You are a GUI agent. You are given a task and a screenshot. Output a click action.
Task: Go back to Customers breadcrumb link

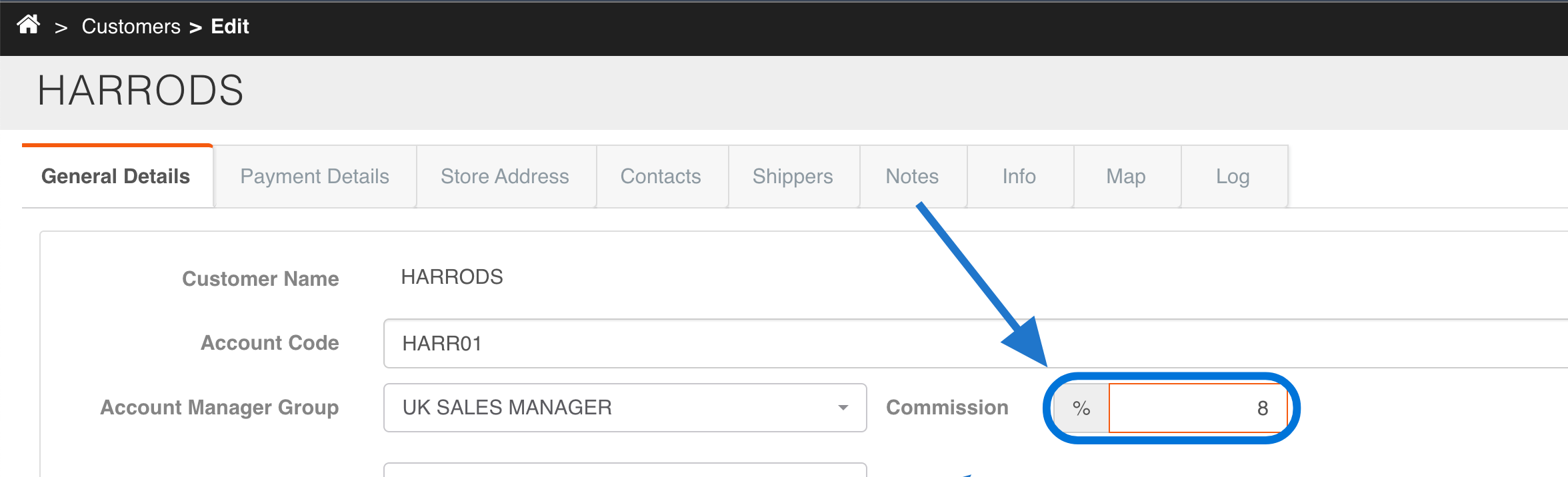click(131, 27)
